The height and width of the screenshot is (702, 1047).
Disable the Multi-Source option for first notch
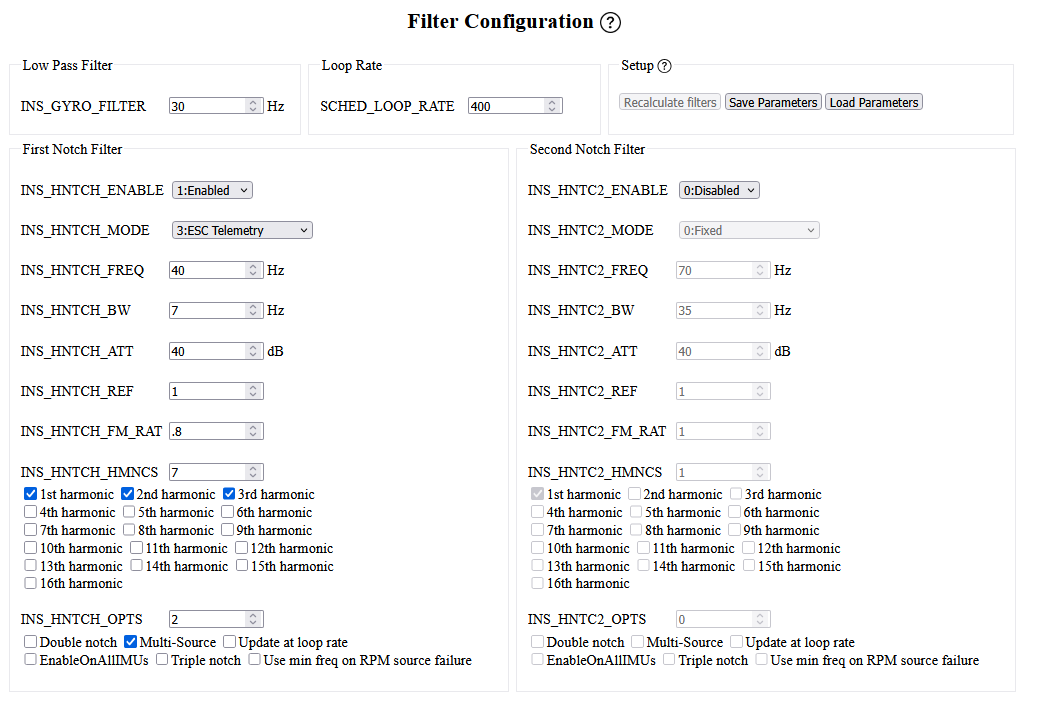coord(131,642)
